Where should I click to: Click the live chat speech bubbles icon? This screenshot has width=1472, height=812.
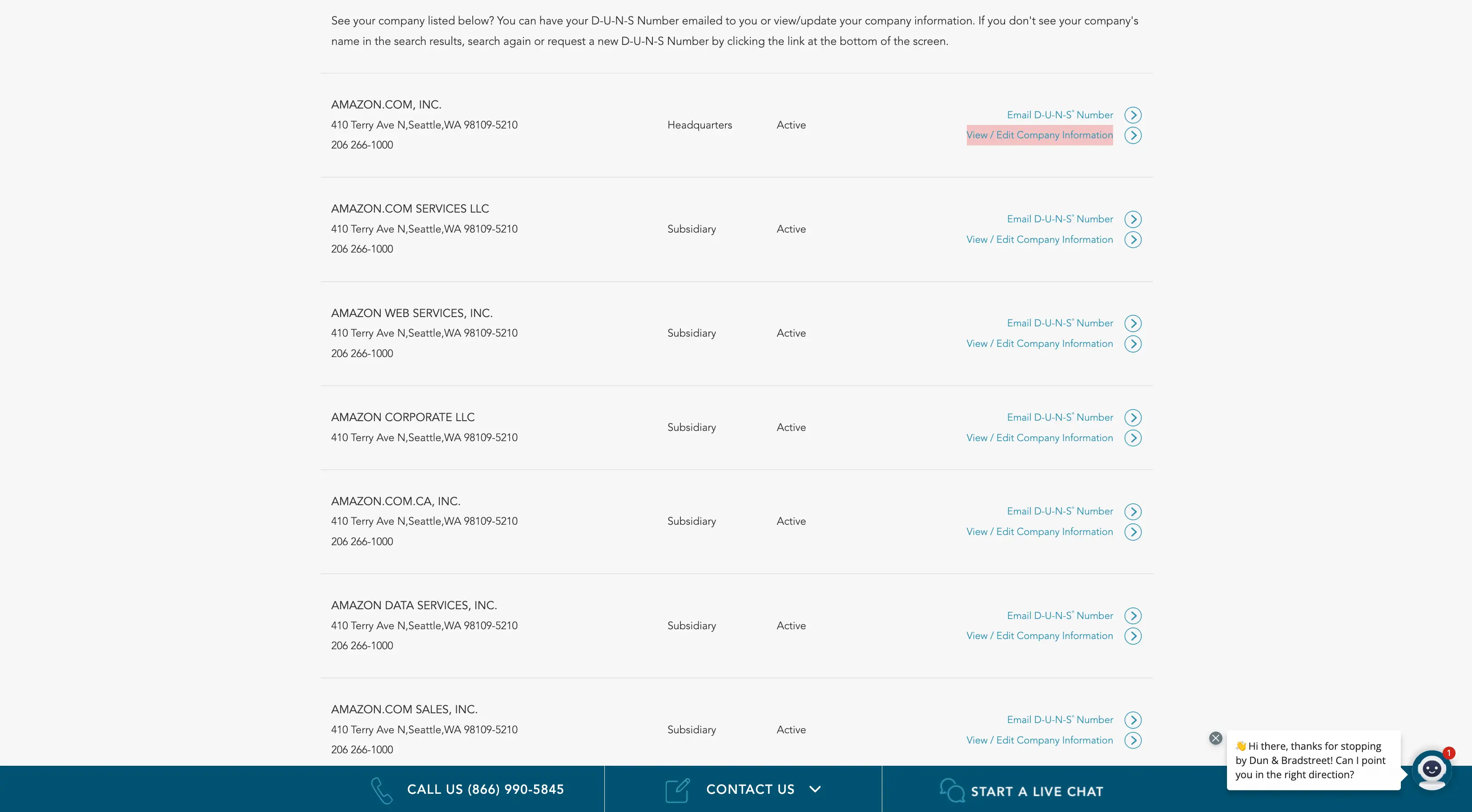coord(951,790)
